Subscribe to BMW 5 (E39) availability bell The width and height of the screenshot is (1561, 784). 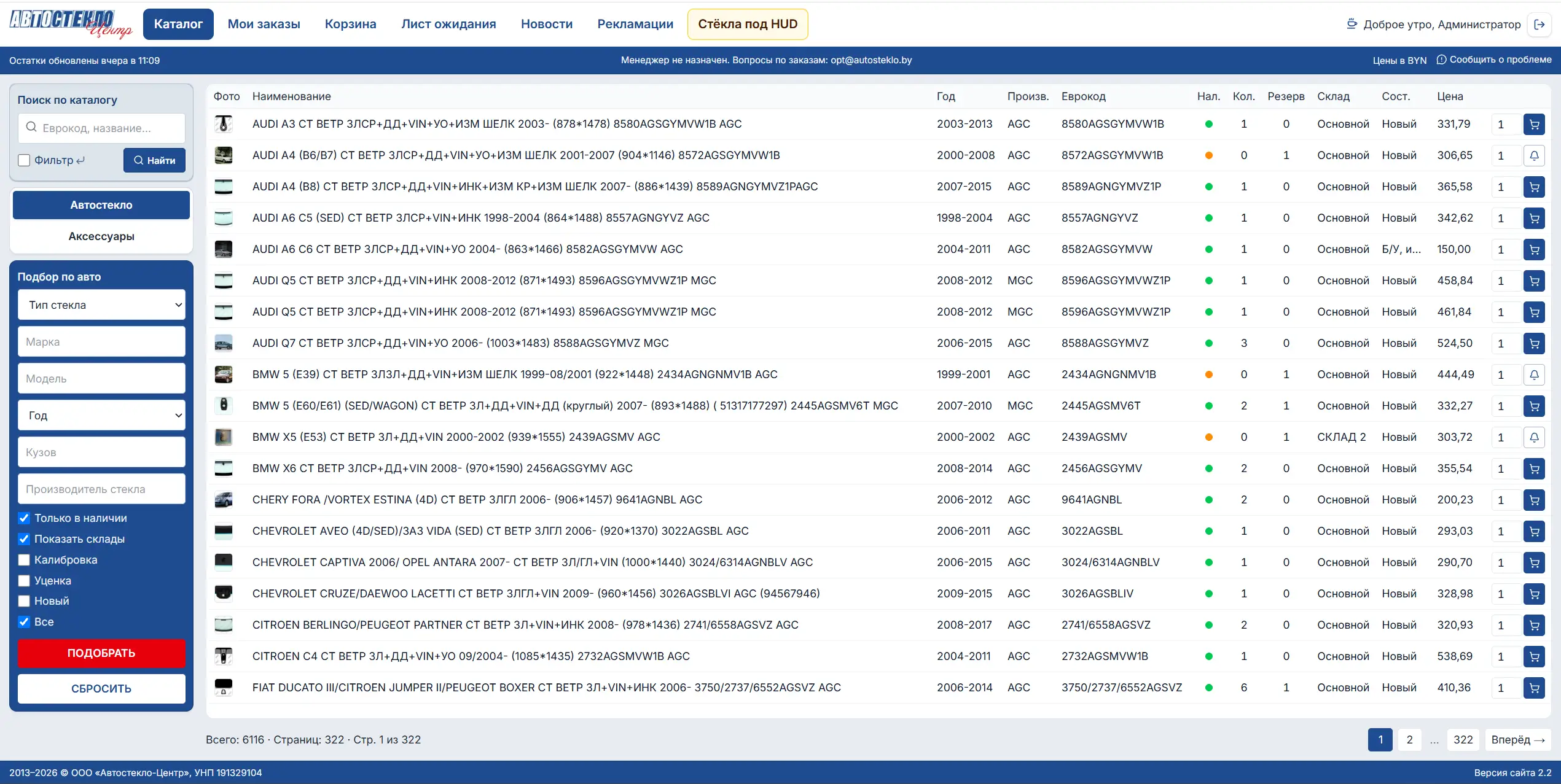point(1534,375)
